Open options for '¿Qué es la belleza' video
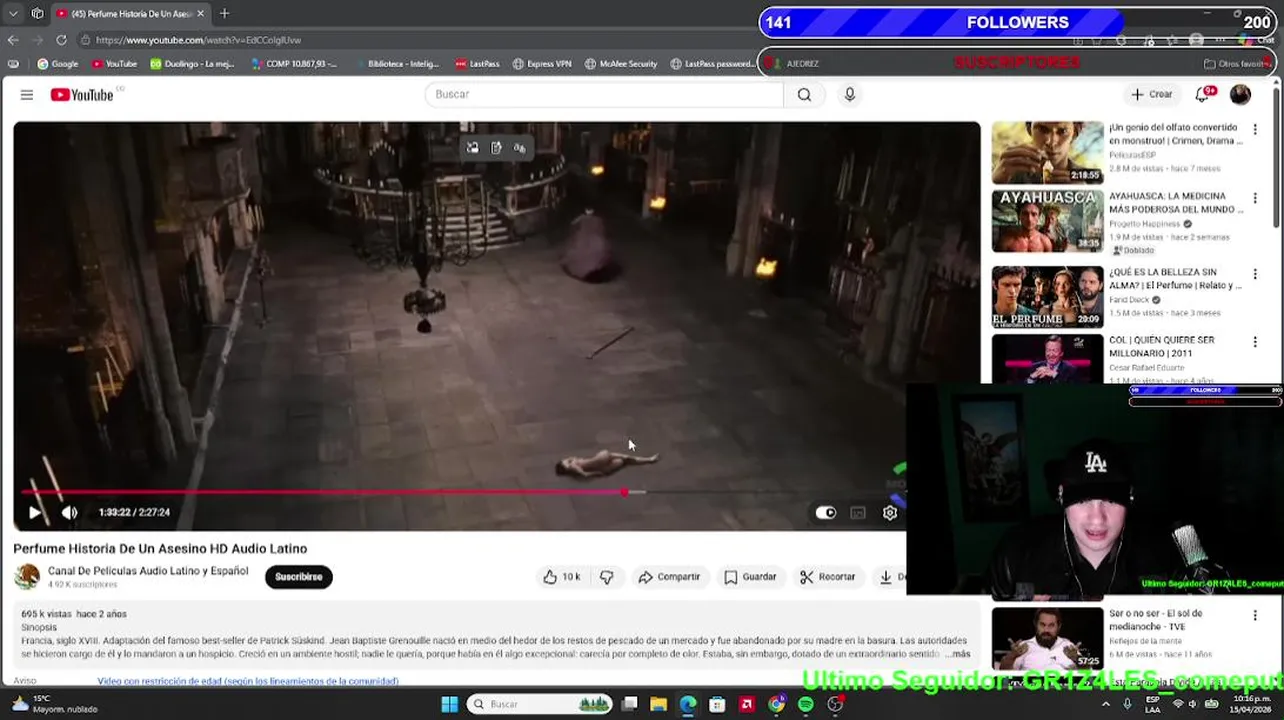The image size is (1284, 720). tap(1255, 274)
